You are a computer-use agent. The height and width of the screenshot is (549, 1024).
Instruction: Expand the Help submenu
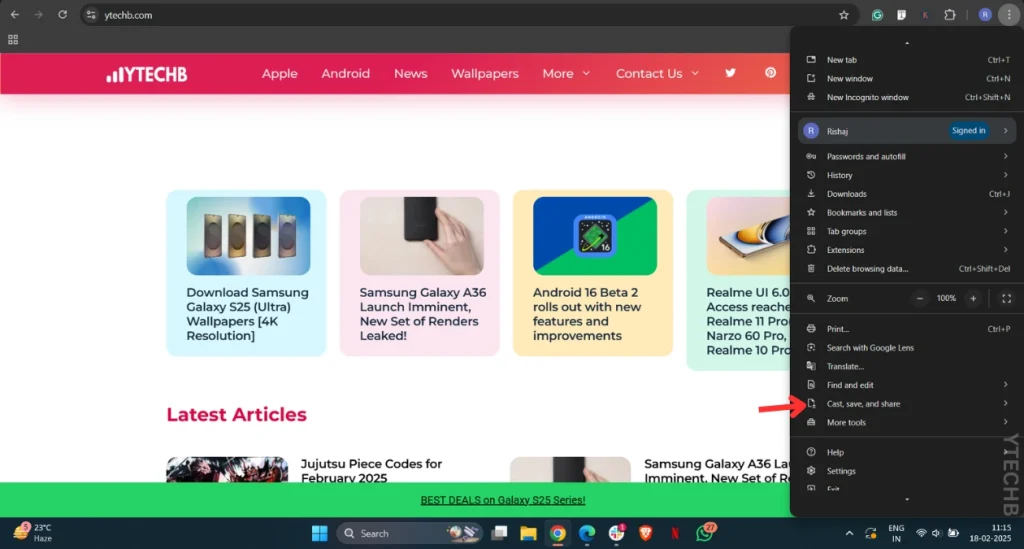click(908, 452)
